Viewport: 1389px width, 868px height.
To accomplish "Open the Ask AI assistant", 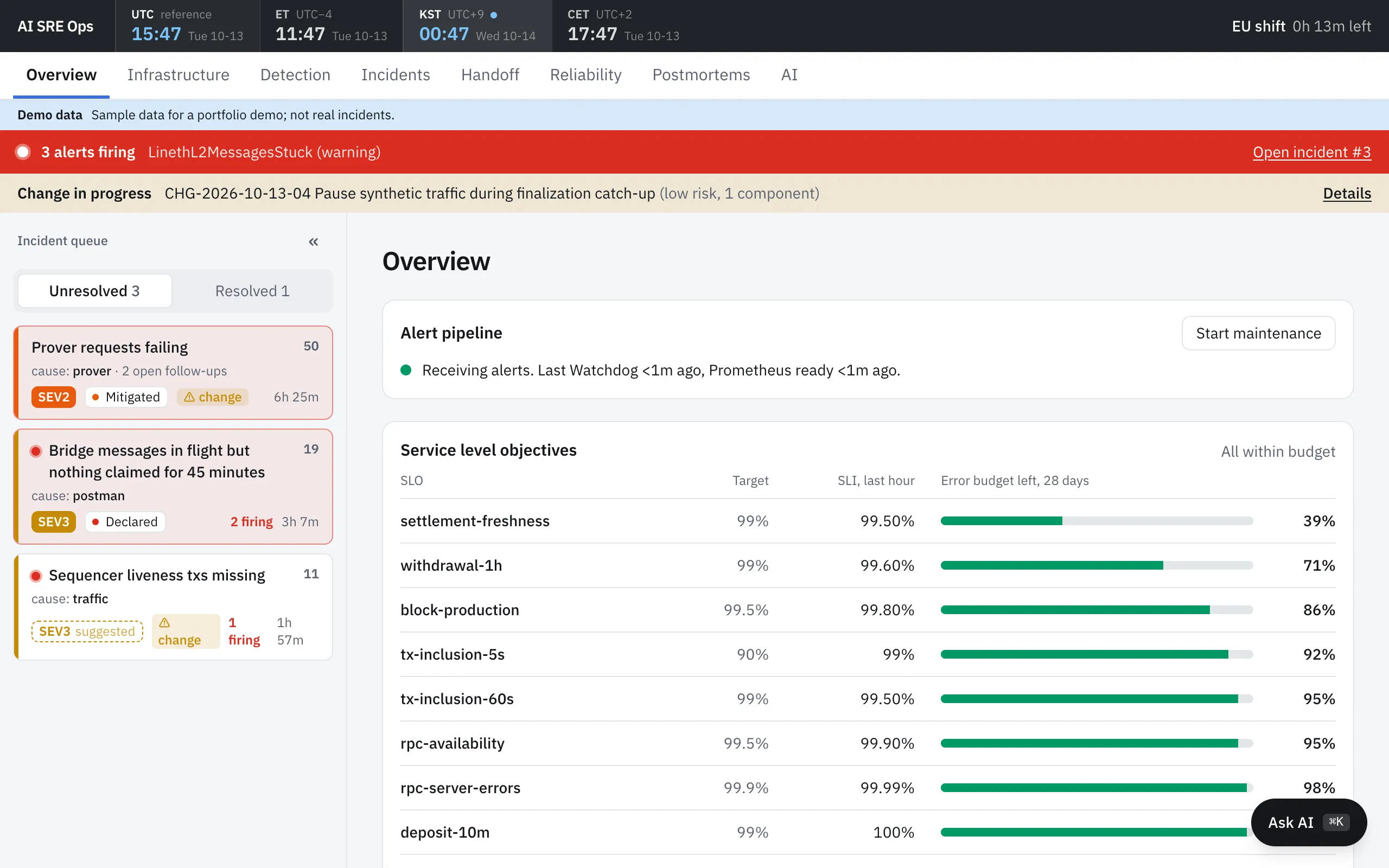I will pyautogui.click(x=1309, y=822).
